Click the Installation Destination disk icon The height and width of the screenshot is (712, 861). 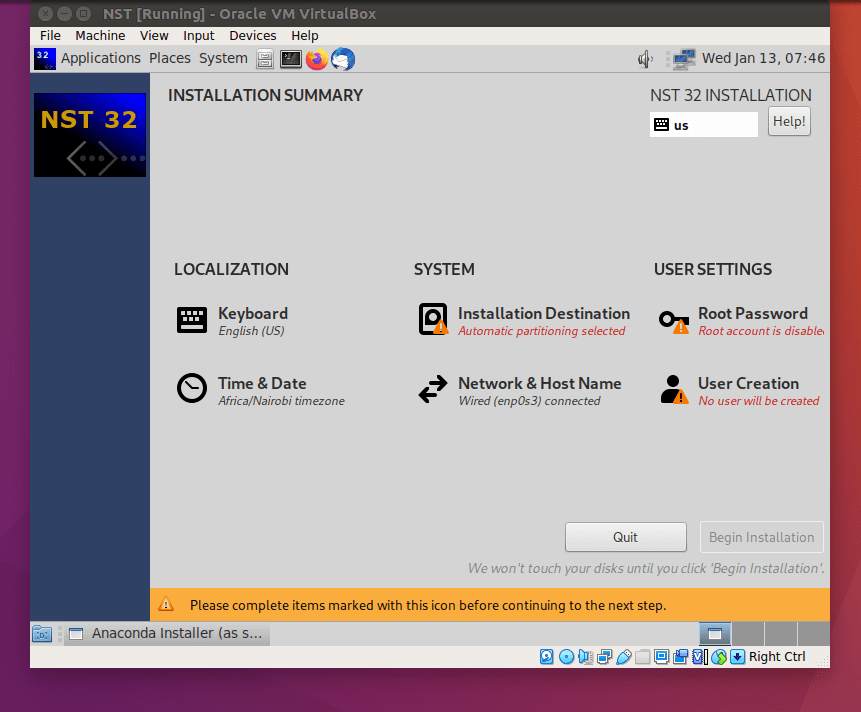pos(433,319)
